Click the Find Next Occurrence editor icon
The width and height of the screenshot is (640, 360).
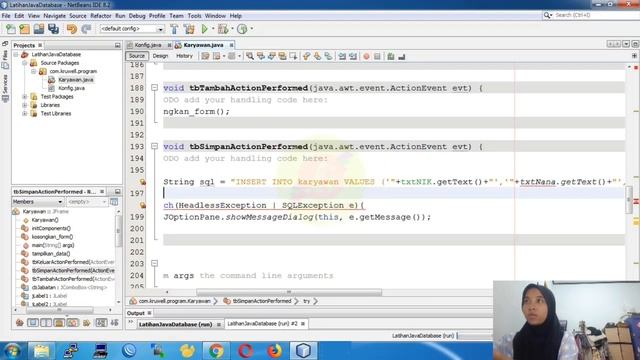(271, 56)
